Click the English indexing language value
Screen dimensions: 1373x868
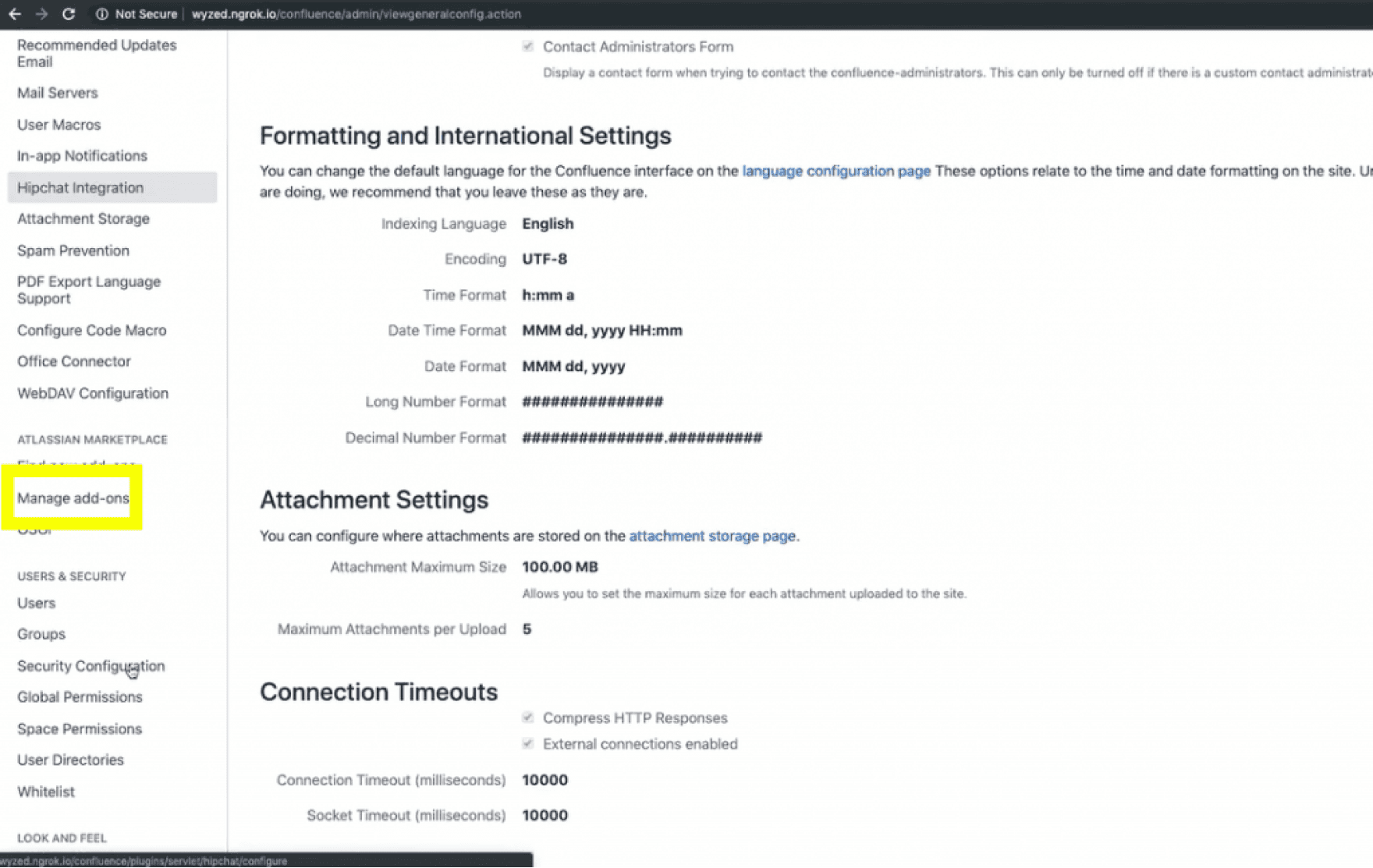(548, 224)
